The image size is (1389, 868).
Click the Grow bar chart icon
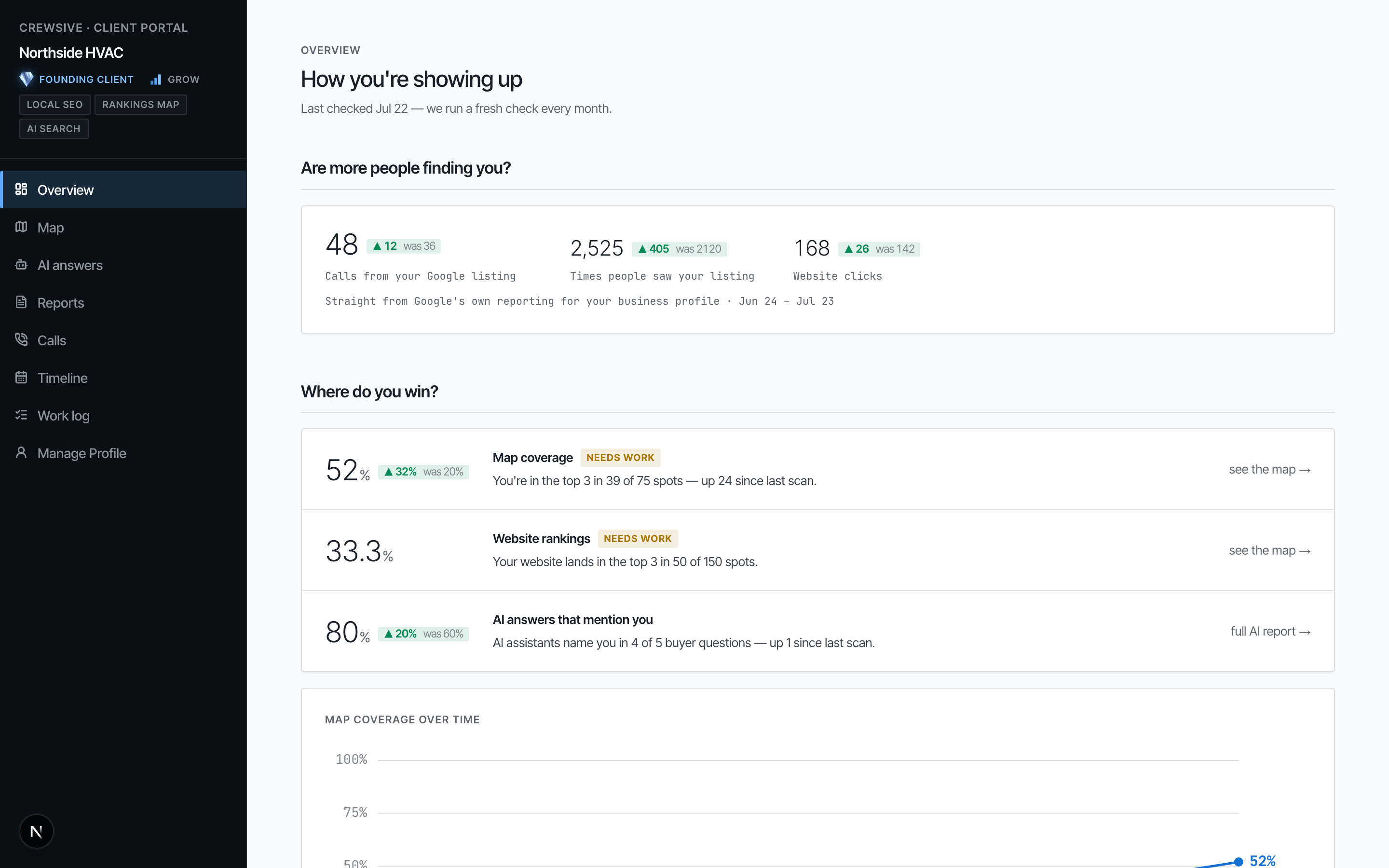click(156, 79)
